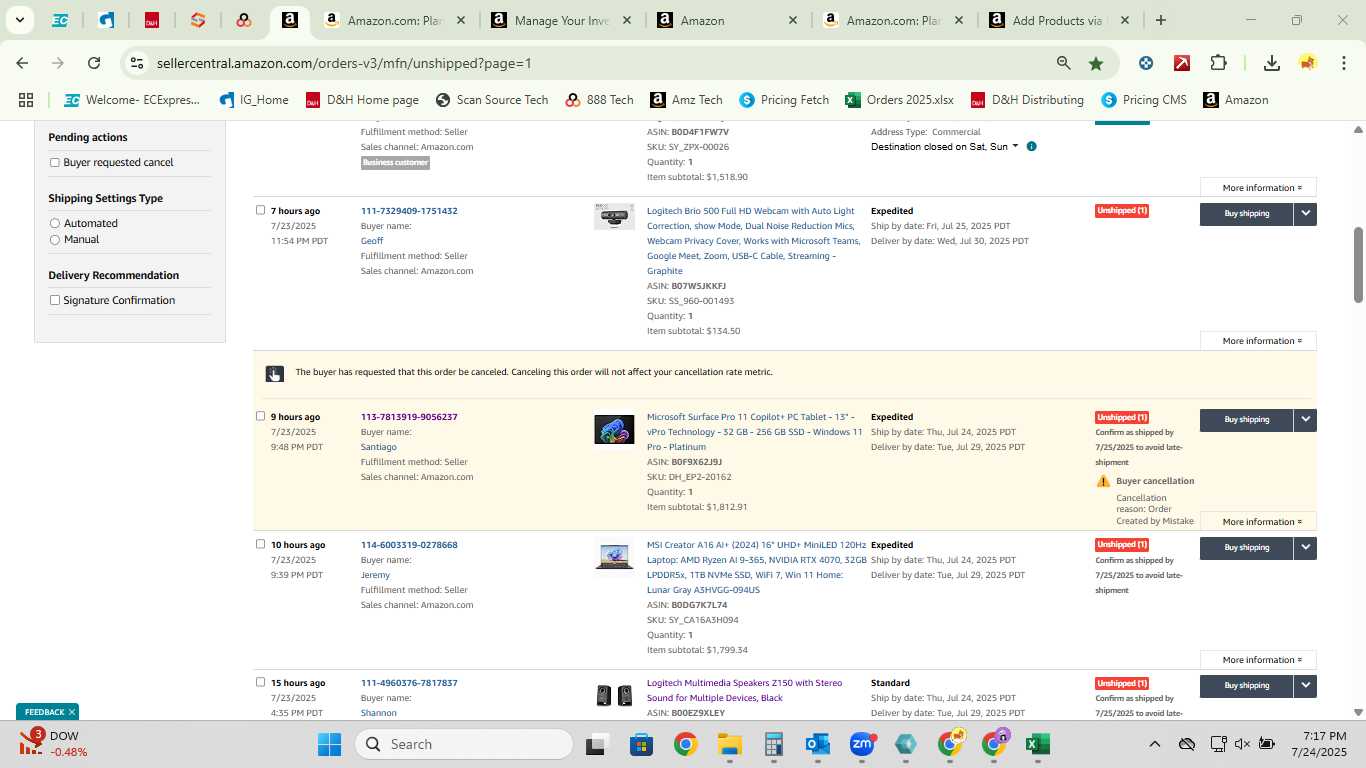Expand Buy shipping arrow for Surface Pro order
This screenshot has height=768, width=1366.
tap(1305, 419)
